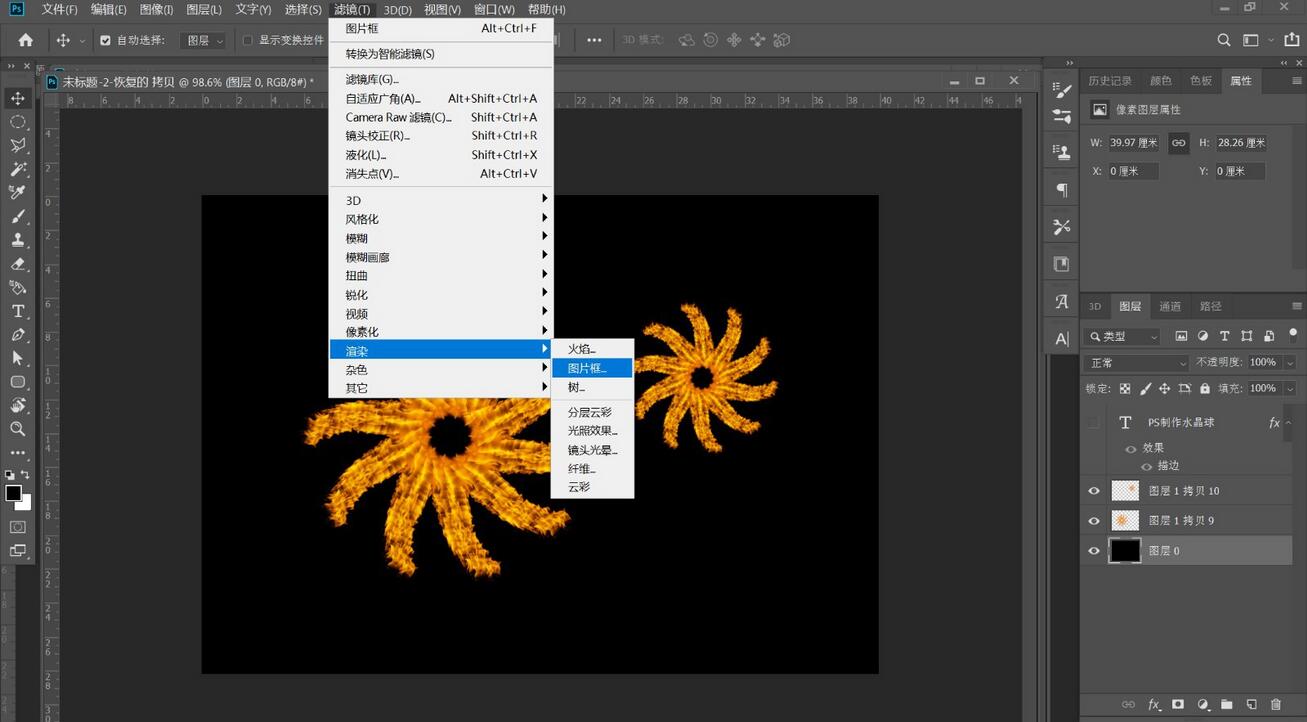Toggle the 描边 stroke effect eye
The width and height of the screenshot is (1307, 722).
pos(1146,467)
